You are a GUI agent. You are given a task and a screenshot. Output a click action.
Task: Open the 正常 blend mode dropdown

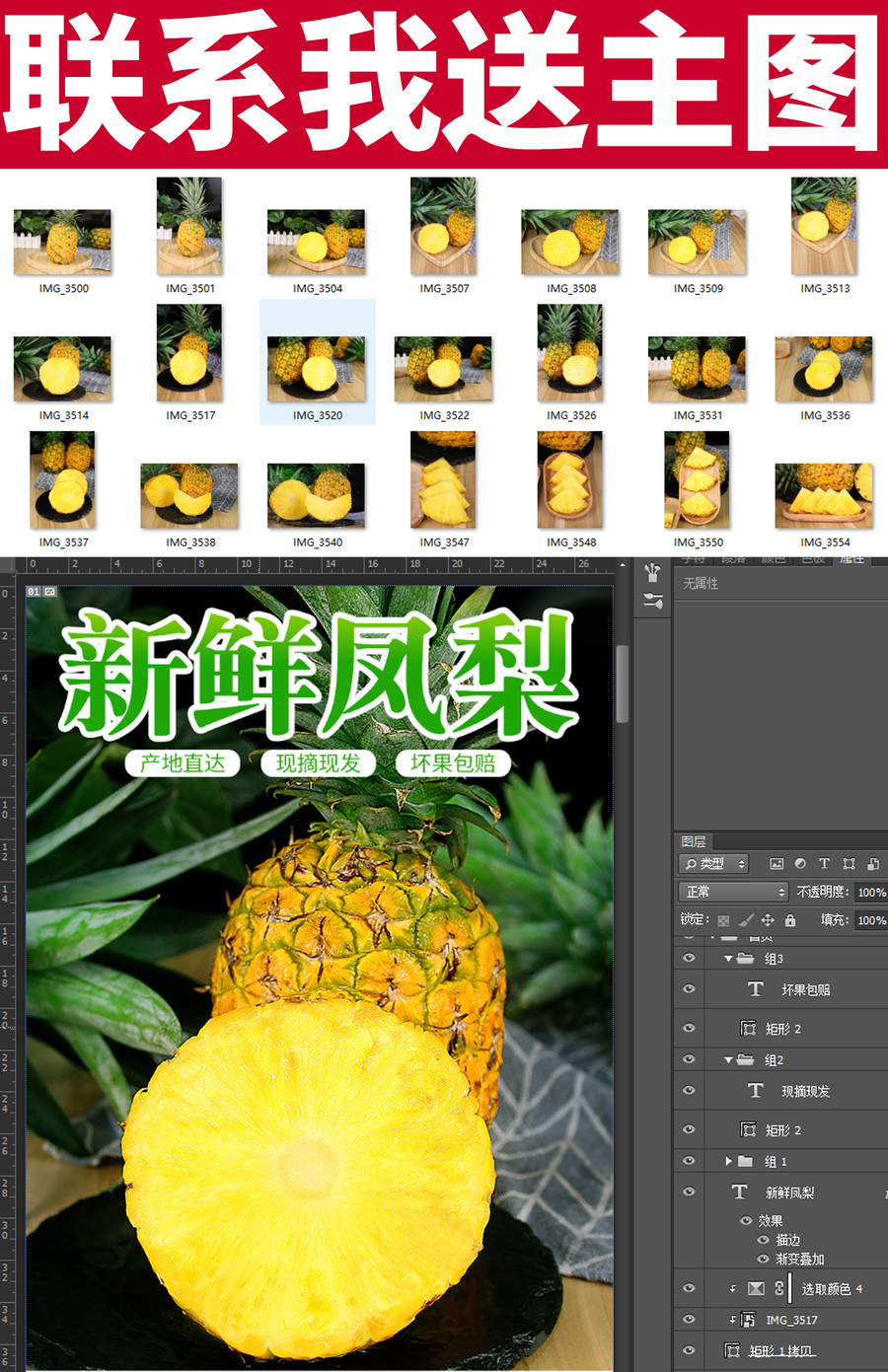tap(733, 892)
